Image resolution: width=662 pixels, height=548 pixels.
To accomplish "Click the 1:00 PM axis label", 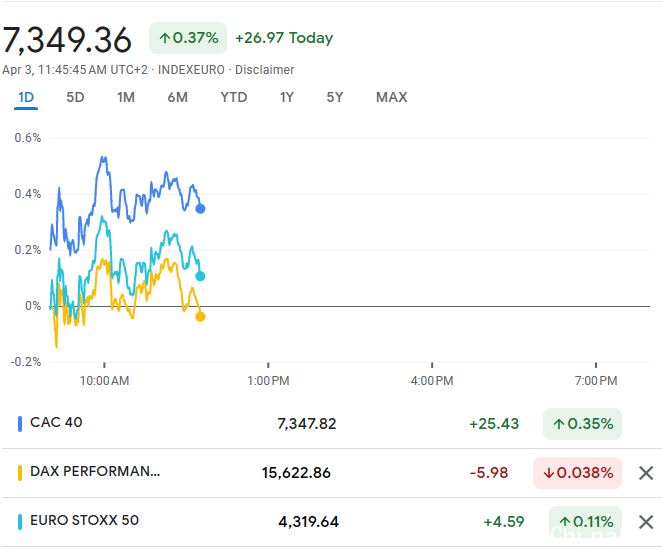I will (268, 381).
